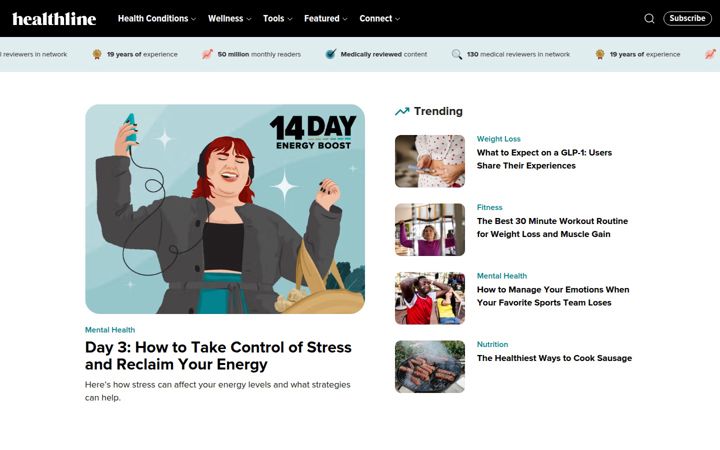Click the workout routine article thumbnail

[x=430, y=230]
